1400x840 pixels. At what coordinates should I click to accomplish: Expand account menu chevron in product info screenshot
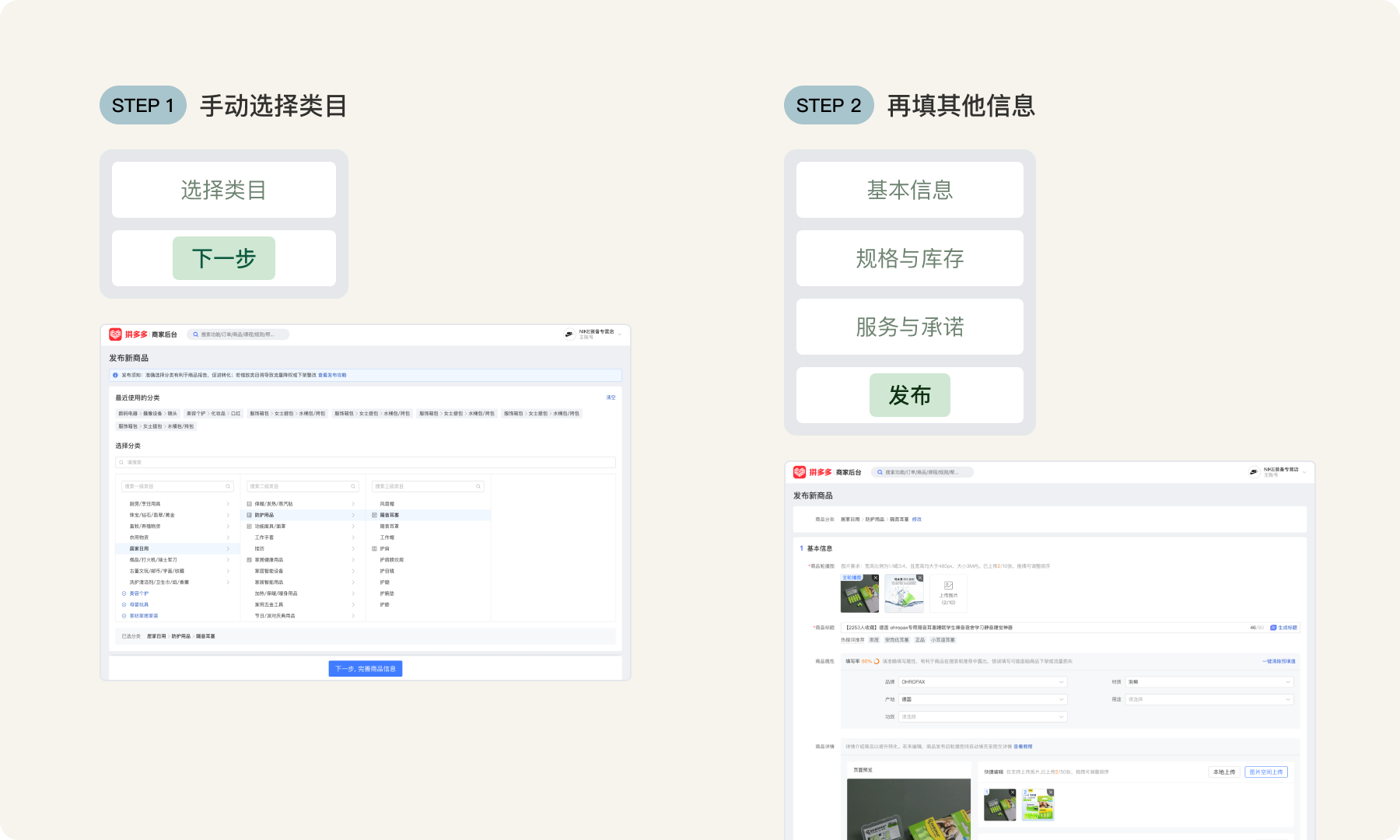click(1304, 472)
